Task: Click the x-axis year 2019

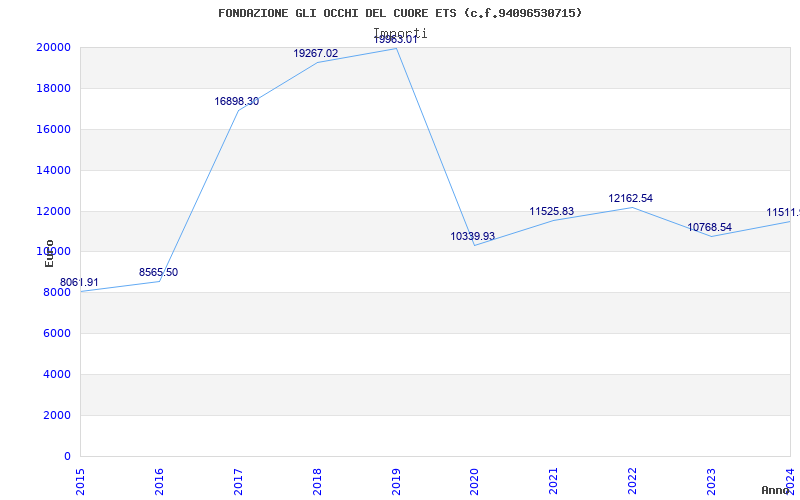Action: tap(396, 482)
